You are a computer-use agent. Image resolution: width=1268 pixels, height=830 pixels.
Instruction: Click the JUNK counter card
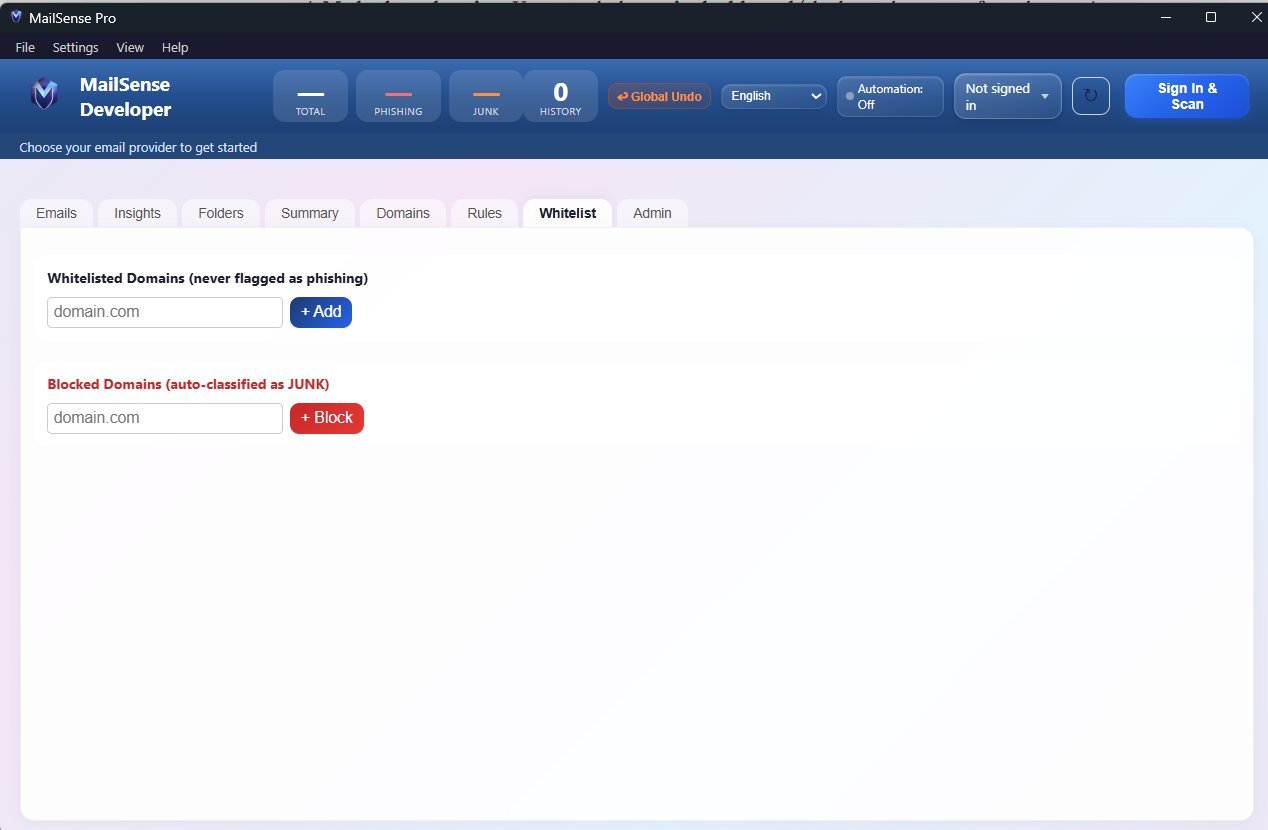[486, 96]
